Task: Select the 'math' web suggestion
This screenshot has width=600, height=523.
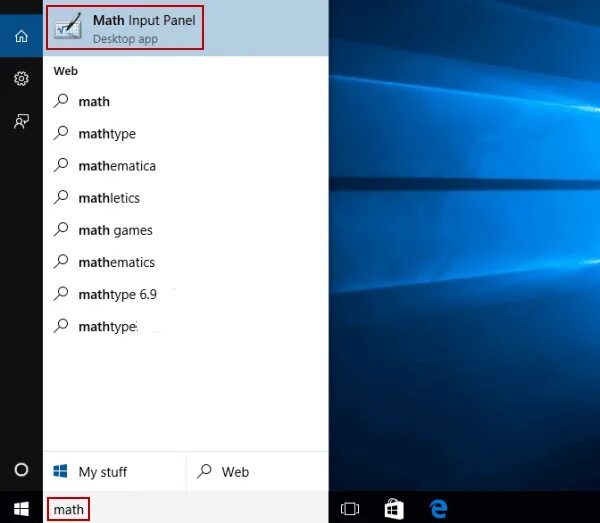Action: pyautogui.click(x=186, y=101)
